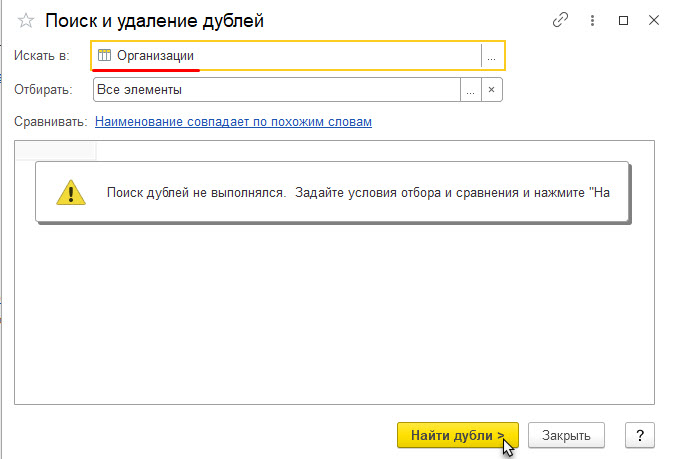Add this form to favorites with star icon
674x459 pixels.
(26, 21)
